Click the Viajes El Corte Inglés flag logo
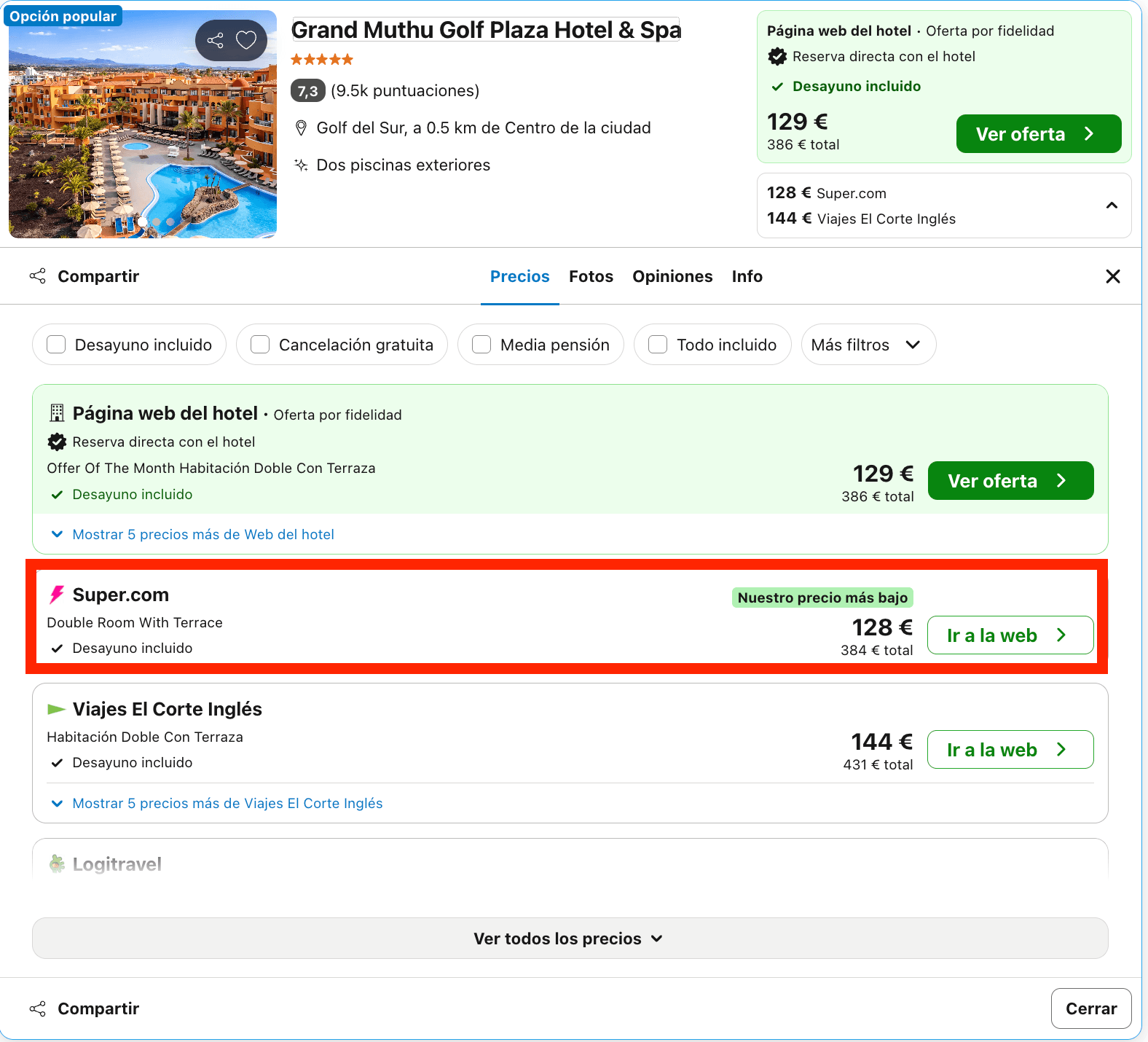Image resolution: width=1148 pixels, height=1042 pixels. tap(57, 709)
